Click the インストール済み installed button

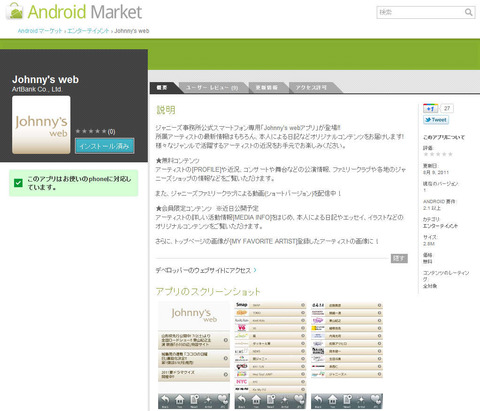pos(105,146)
